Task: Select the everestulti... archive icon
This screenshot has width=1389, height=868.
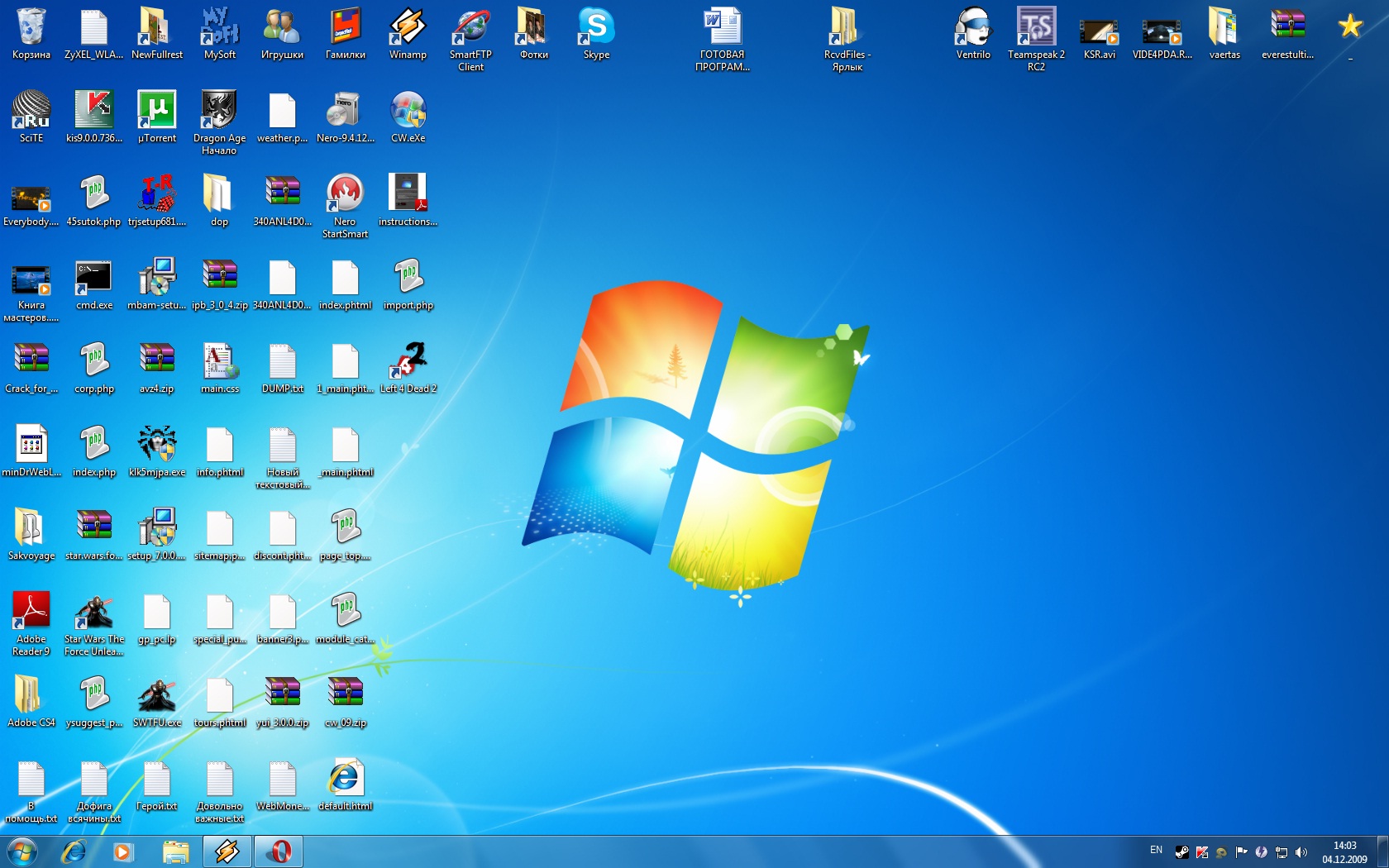Action: (1287, 34)
